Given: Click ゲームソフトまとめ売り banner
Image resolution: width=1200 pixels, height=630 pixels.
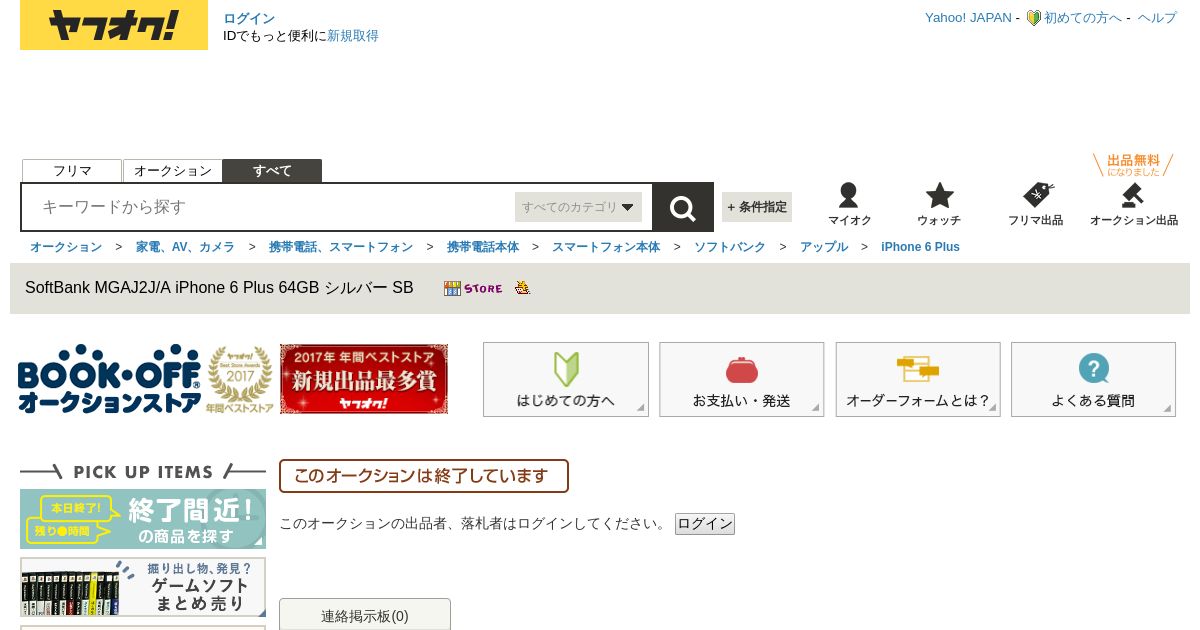Looking at the screenshot, I should pyautogui.click(x=143, y=587).
